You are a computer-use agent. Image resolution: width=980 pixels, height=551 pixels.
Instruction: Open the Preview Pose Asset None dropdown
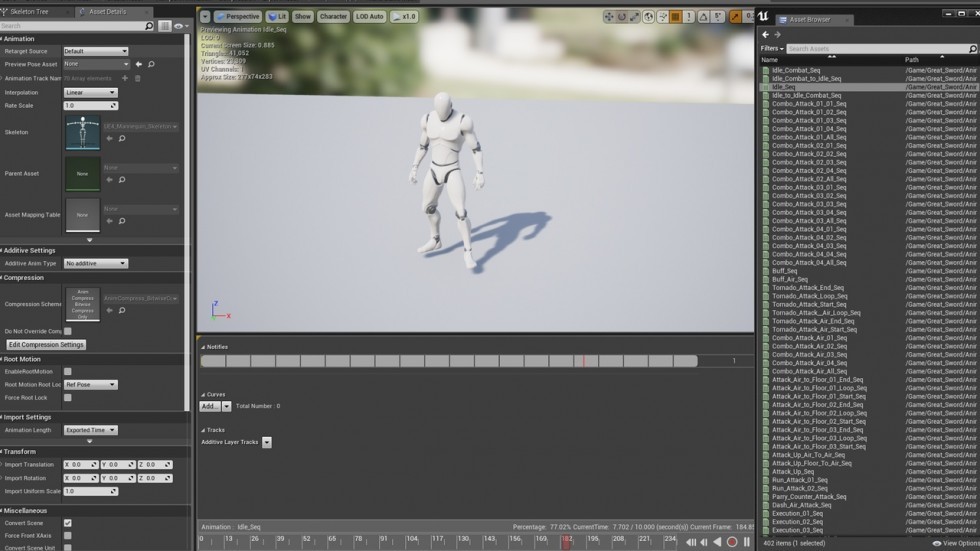96,64
